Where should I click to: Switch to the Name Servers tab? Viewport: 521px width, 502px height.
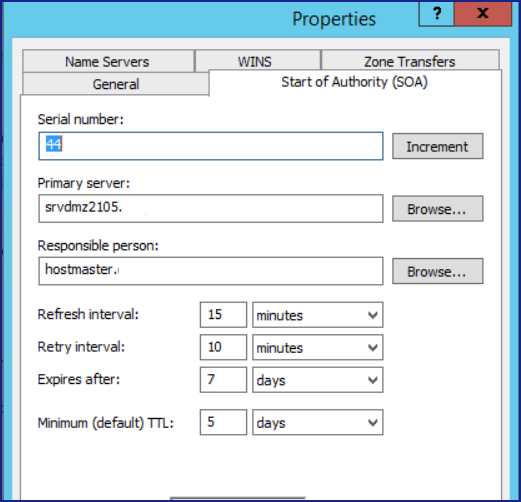point(108,61)
